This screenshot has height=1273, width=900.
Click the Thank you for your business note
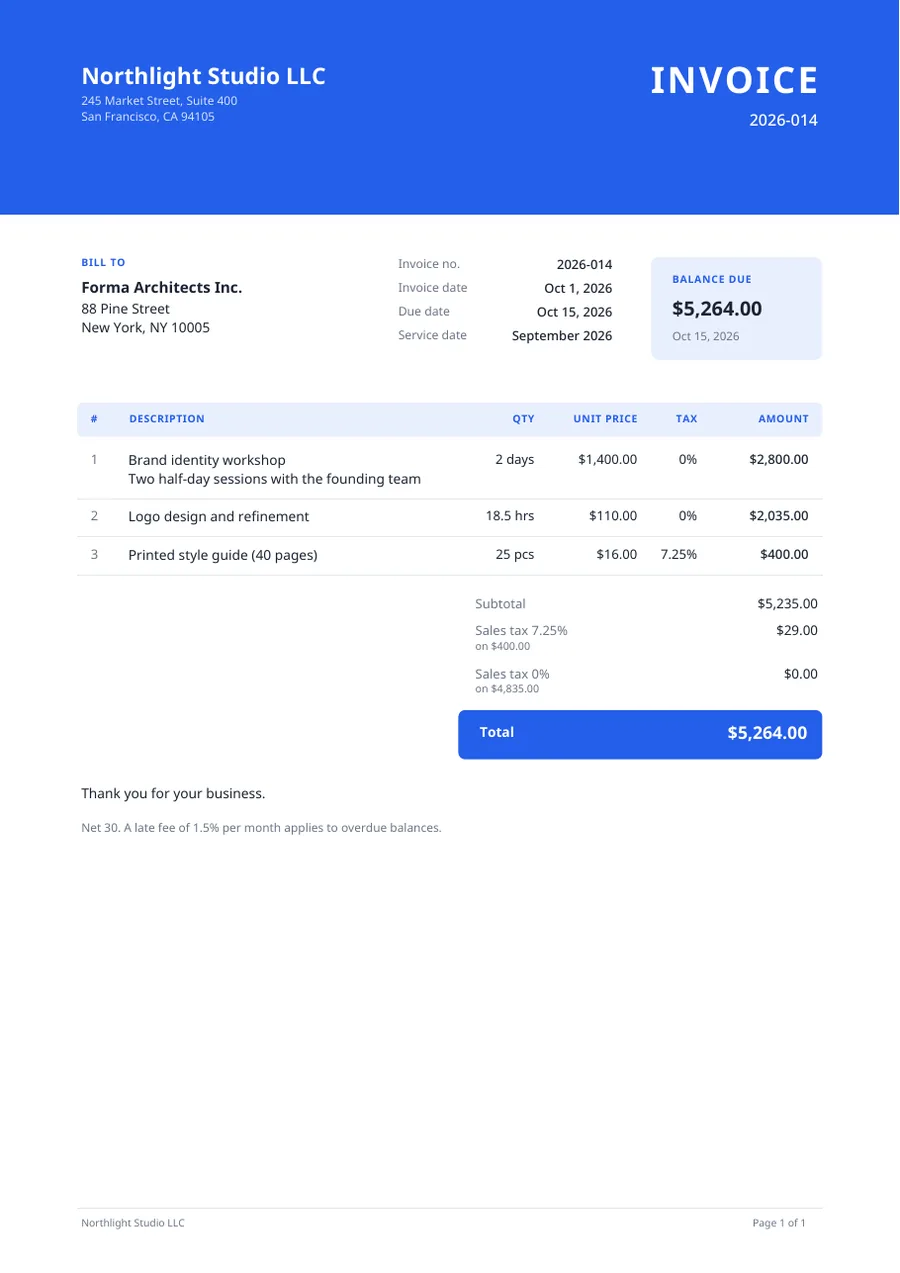coord(173,794)
